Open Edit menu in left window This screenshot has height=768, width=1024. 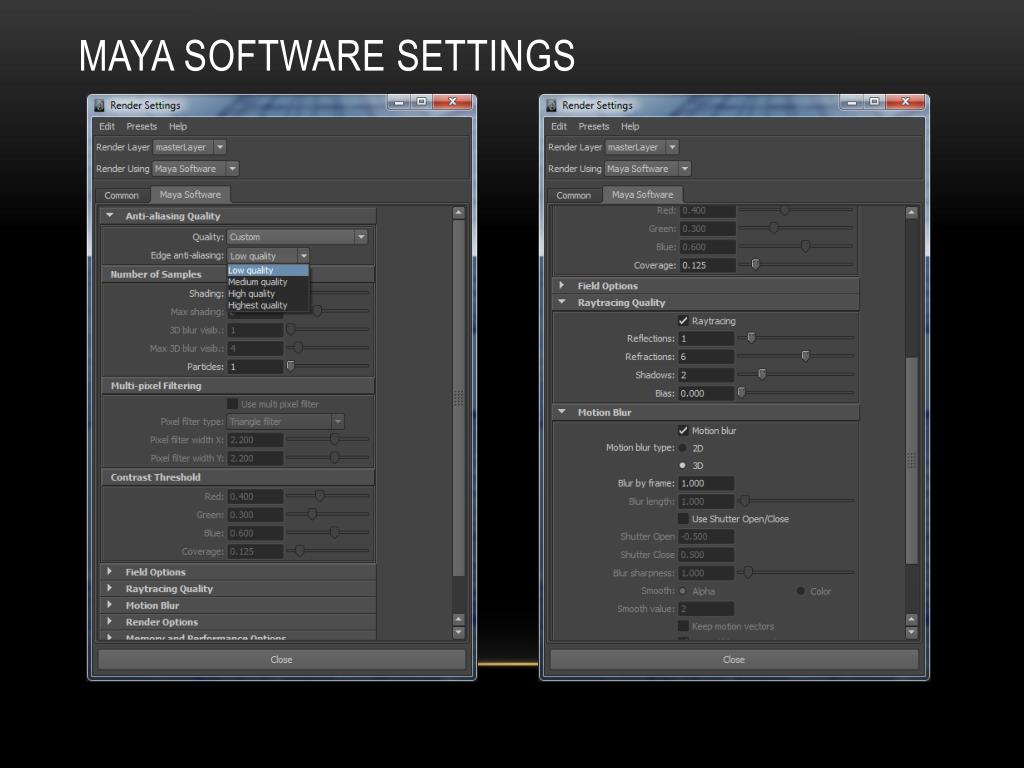(x=106, y=126)
